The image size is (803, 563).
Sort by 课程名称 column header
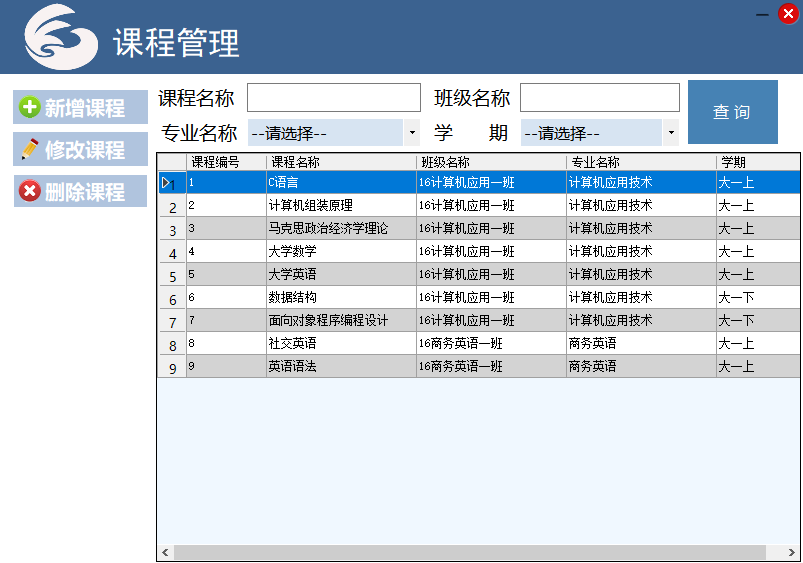tap(341, 162)
